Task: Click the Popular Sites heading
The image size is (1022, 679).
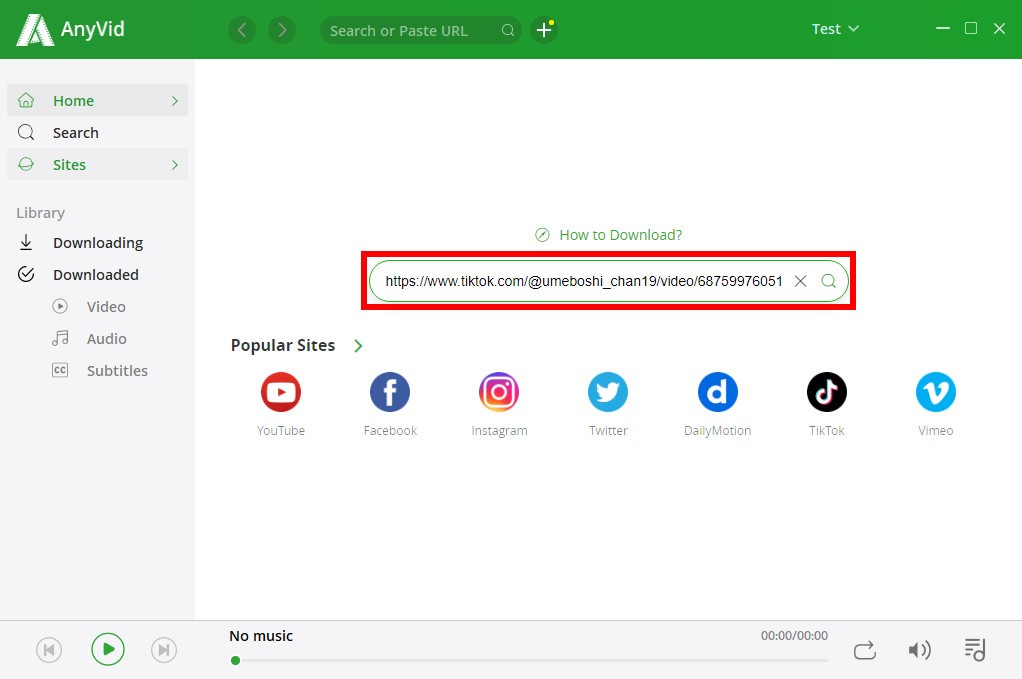Action: pos(283,345)
